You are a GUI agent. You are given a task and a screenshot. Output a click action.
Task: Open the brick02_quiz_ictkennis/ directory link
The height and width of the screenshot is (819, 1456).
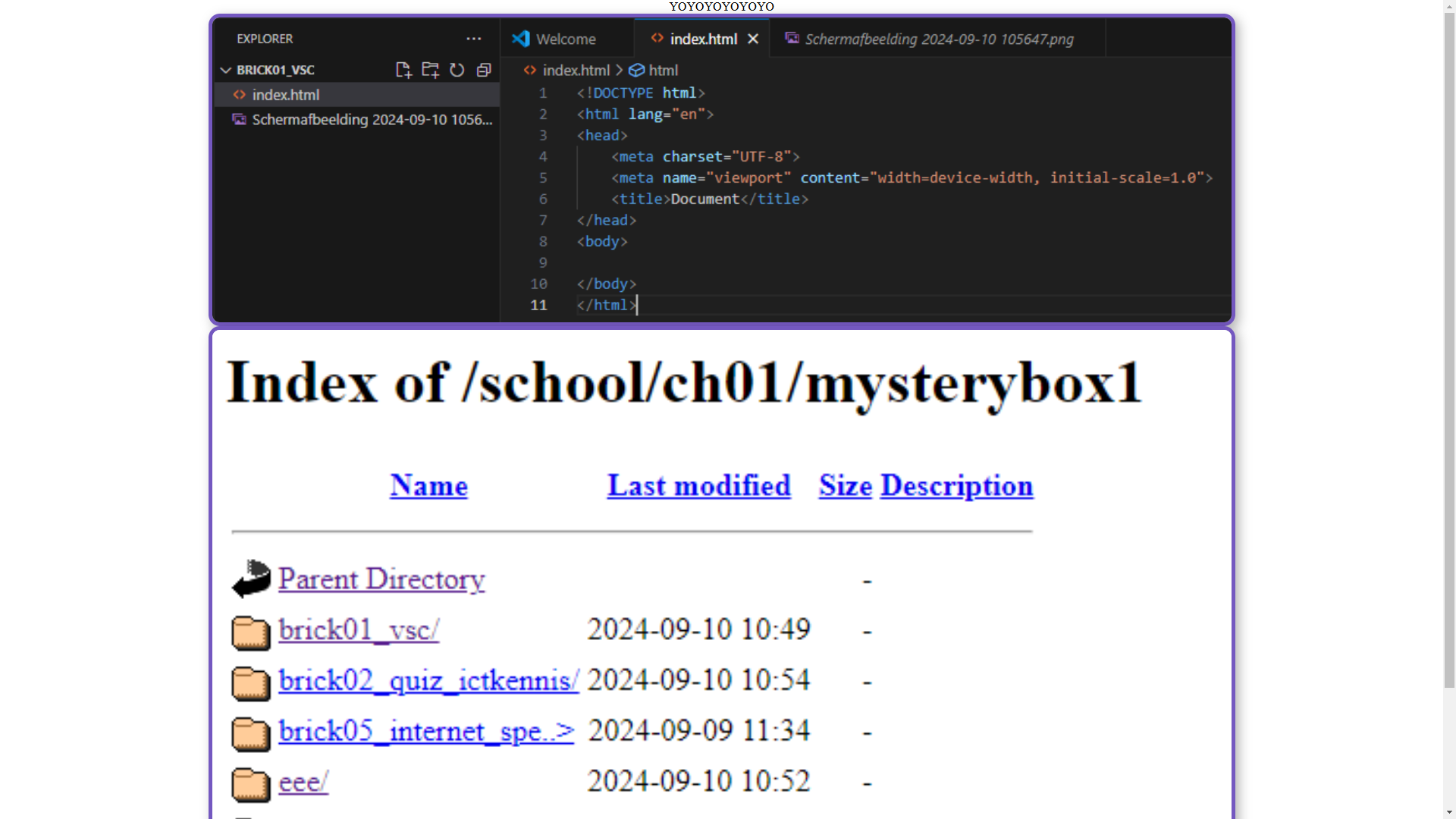click(x=428, y=681)
